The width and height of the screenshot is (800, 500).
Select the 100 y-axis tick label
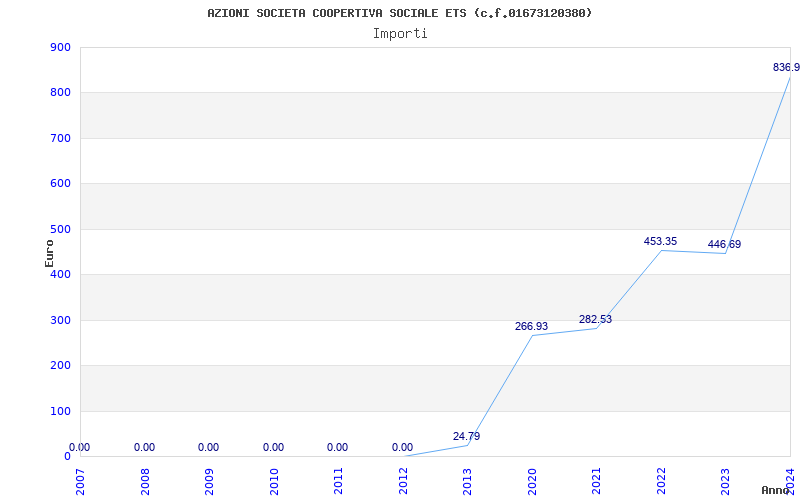click(x=60, y=411)
